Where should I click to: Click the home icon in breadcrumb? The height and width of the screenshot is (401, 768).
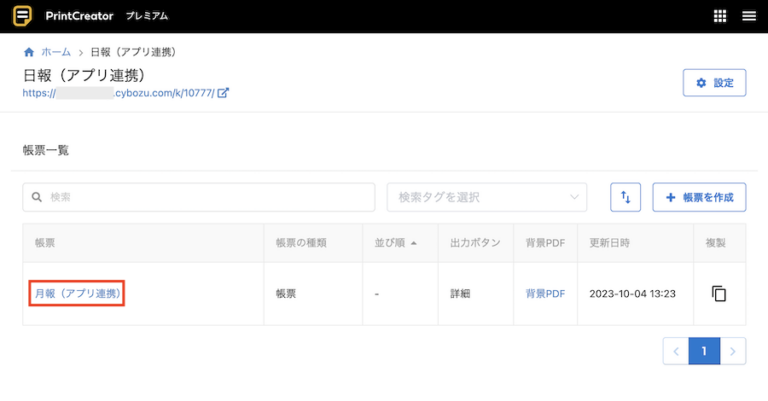tap(29, 52)
